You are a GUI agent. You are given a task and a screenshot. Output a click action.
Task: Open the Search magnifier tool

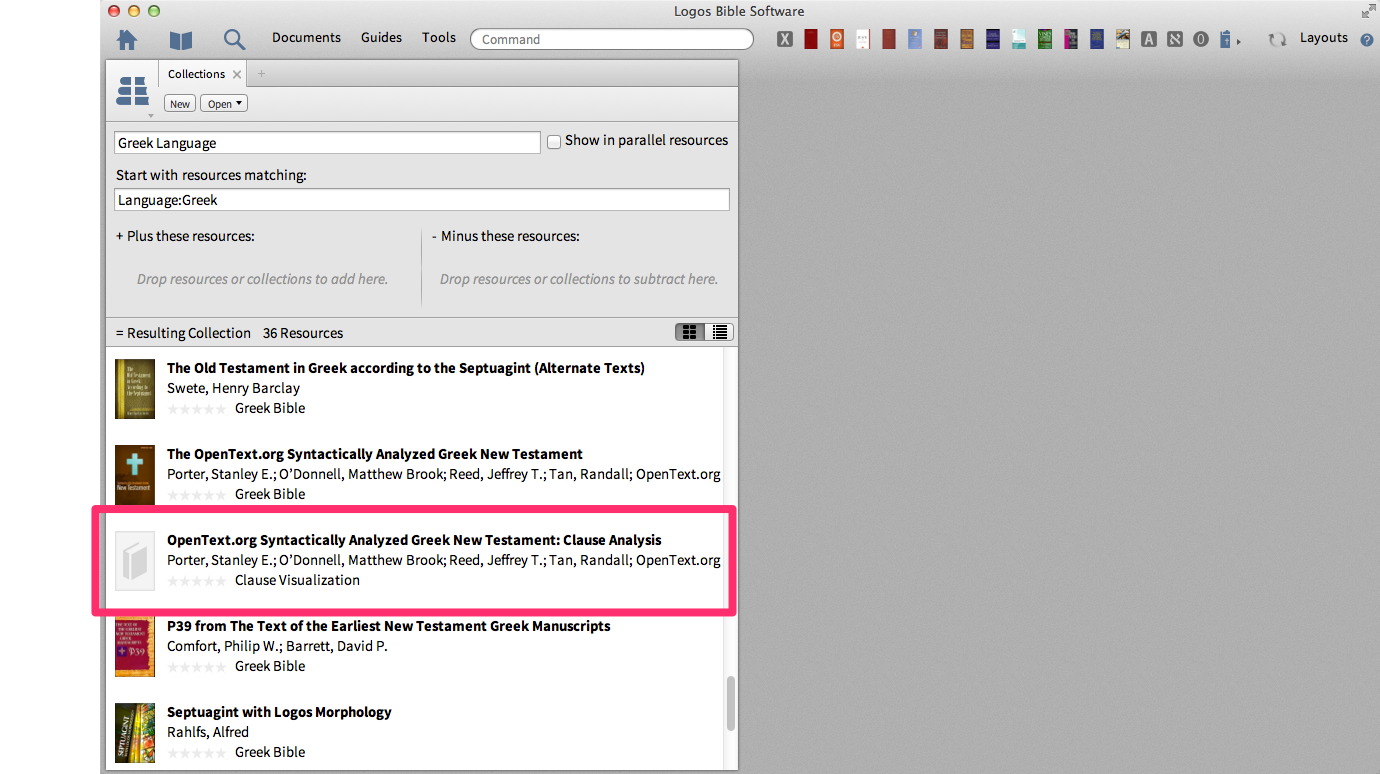click(234, 40)
